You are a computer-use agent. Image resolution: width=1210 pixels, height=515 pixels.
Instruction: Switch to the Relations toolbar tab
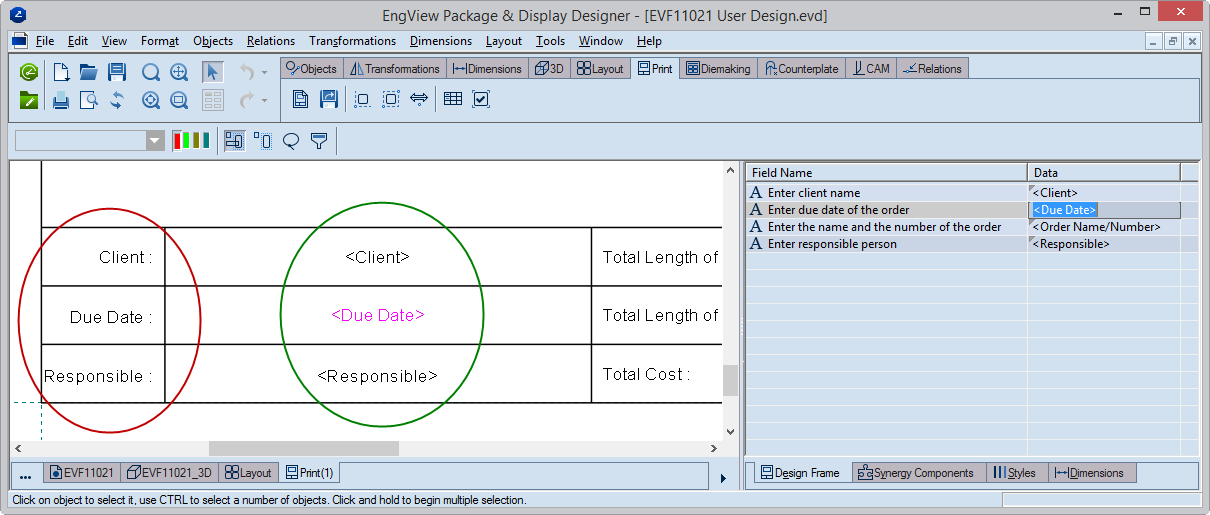(932, 69)
